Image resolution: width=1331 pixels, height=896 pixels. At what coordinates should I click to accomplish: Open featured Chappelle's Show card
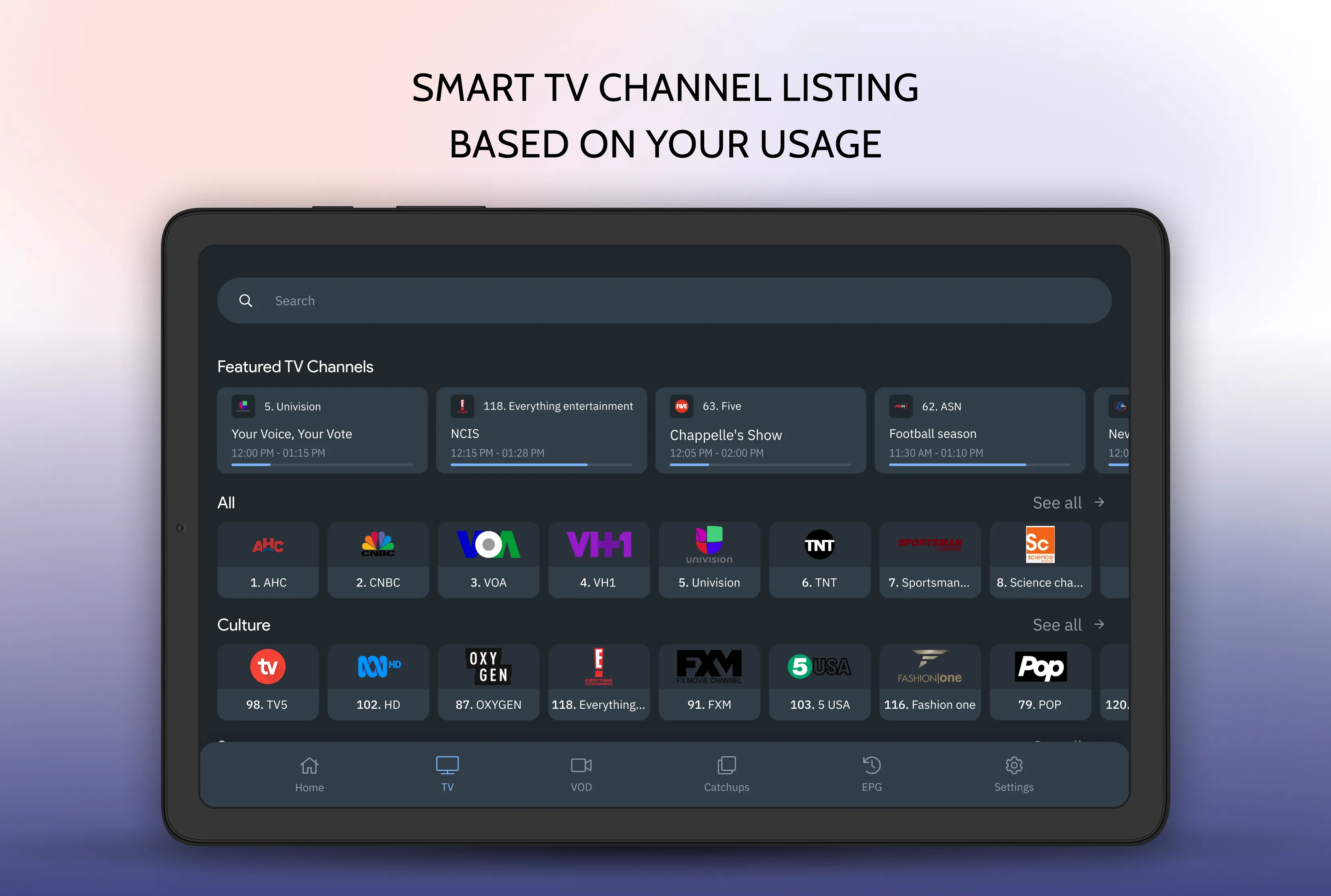(x=761, y=430)
